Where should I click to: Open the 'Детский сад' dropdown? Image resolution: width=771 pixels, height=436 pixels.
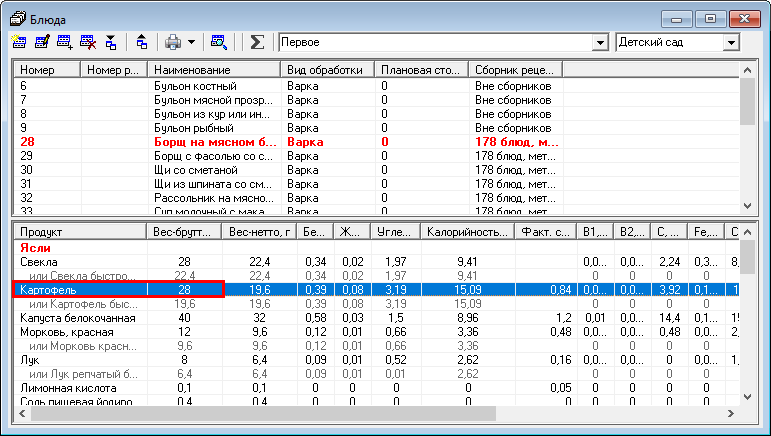click(x=731, y=43)
